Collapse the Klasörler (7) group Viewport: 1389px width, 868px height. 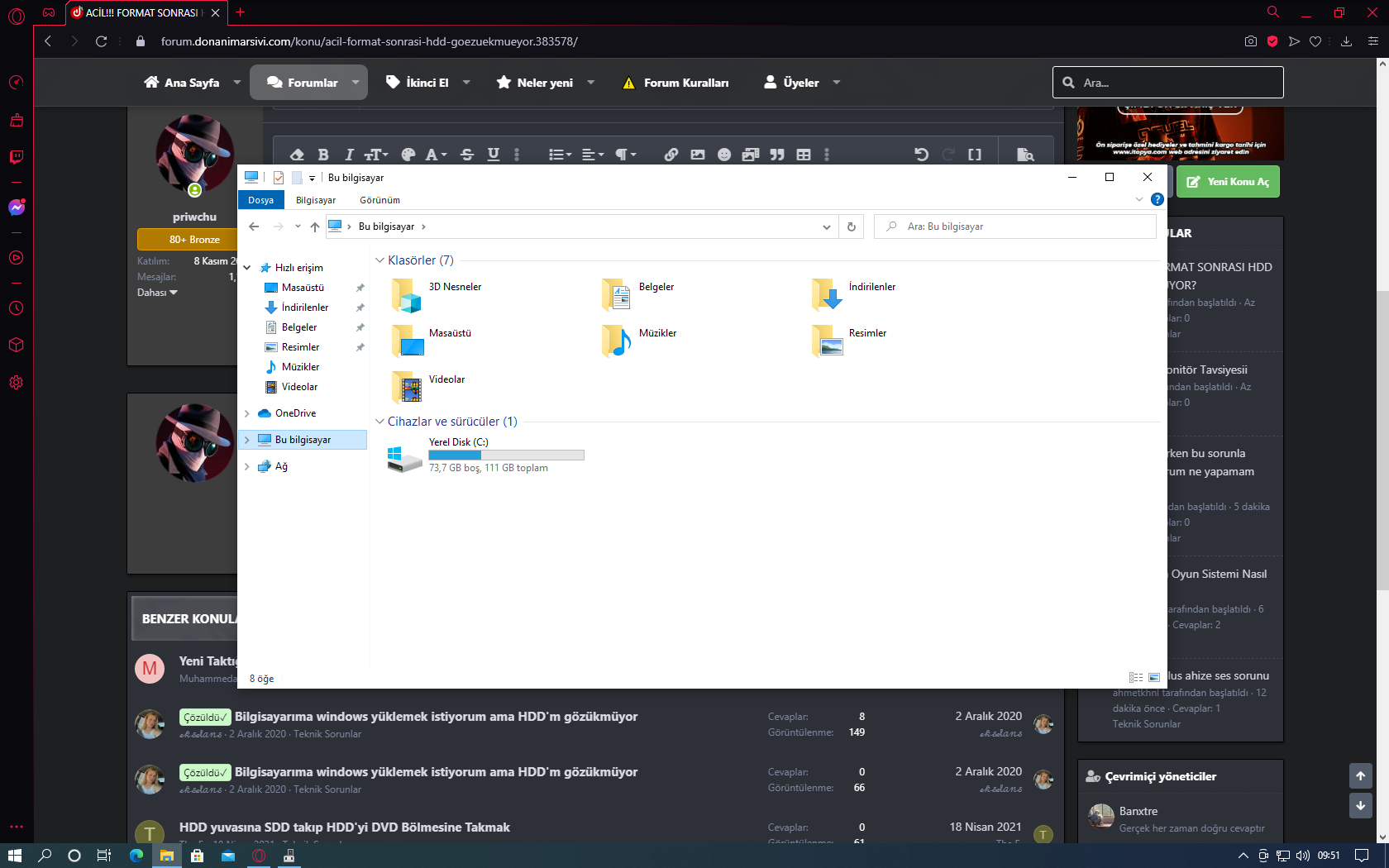click(379, 260)
